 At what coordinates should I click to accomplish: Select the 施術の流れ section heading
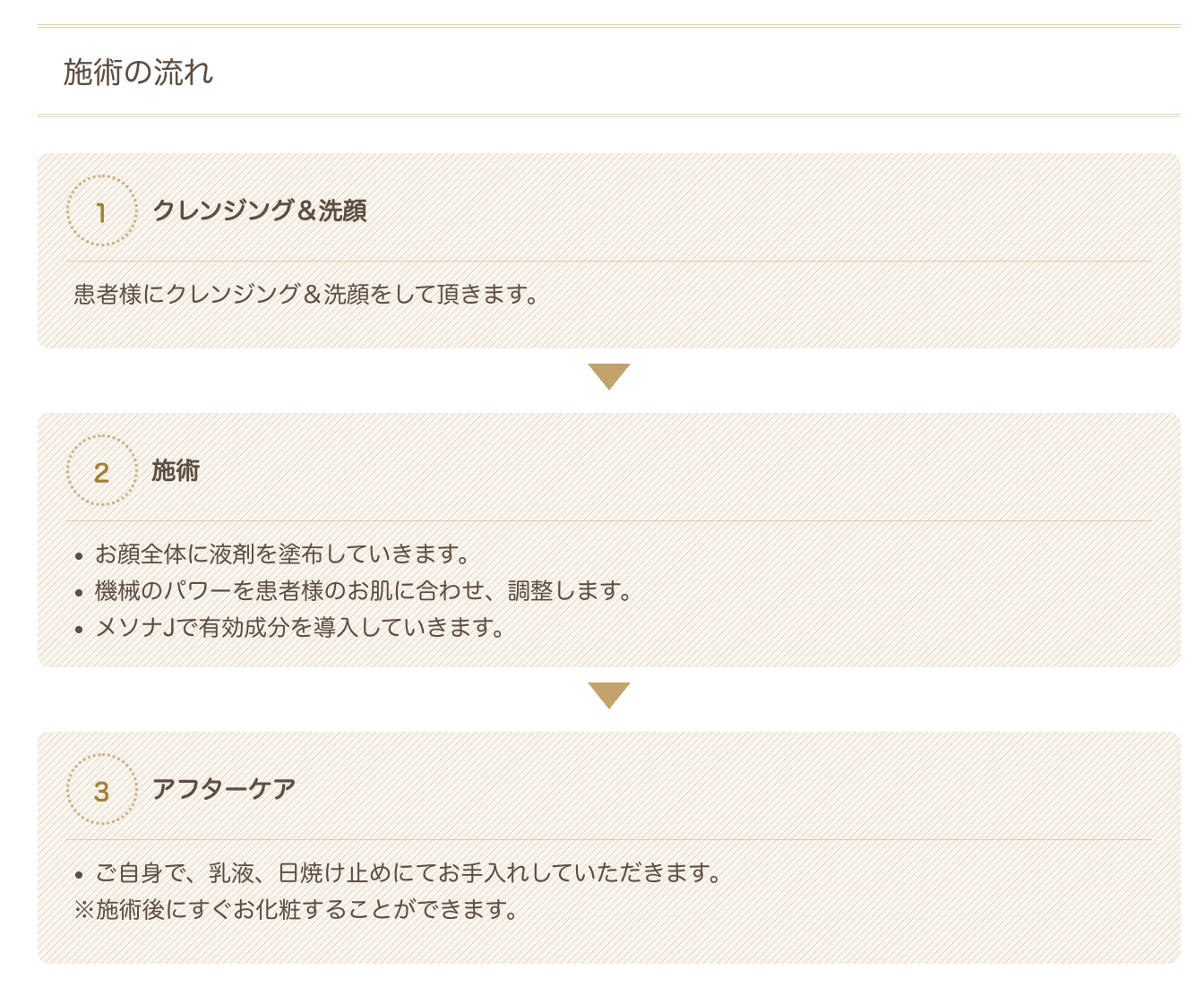click(139, 72)
